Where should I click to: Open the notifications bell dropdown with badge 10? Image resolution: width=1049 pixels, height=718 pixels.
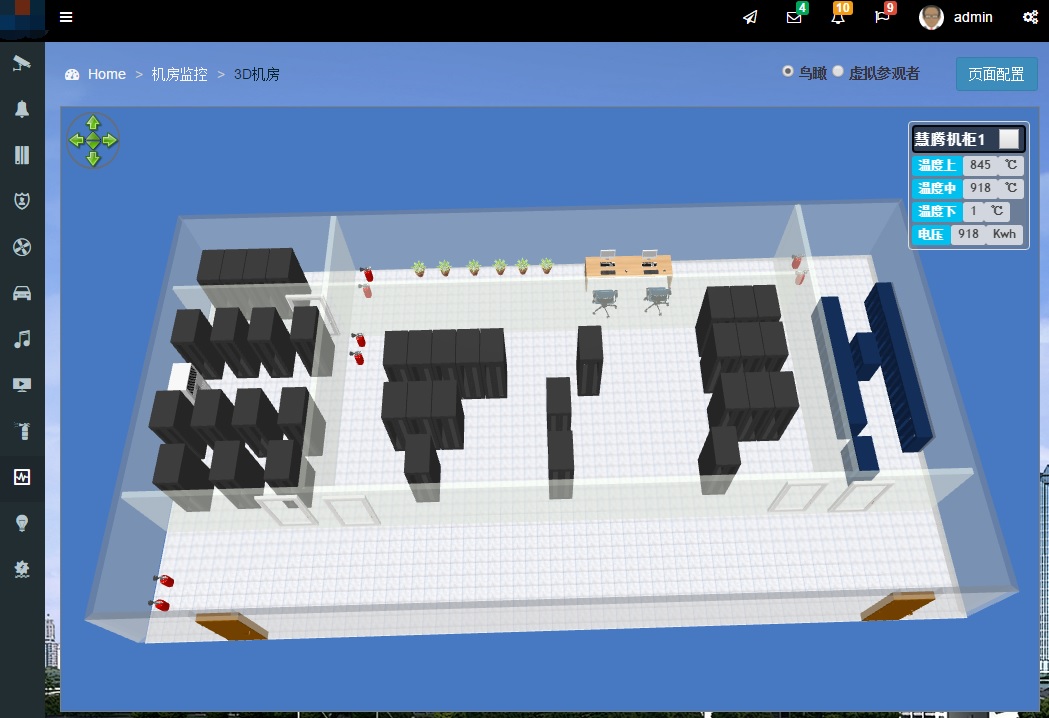pyautogui.click(x=838, y=17)
